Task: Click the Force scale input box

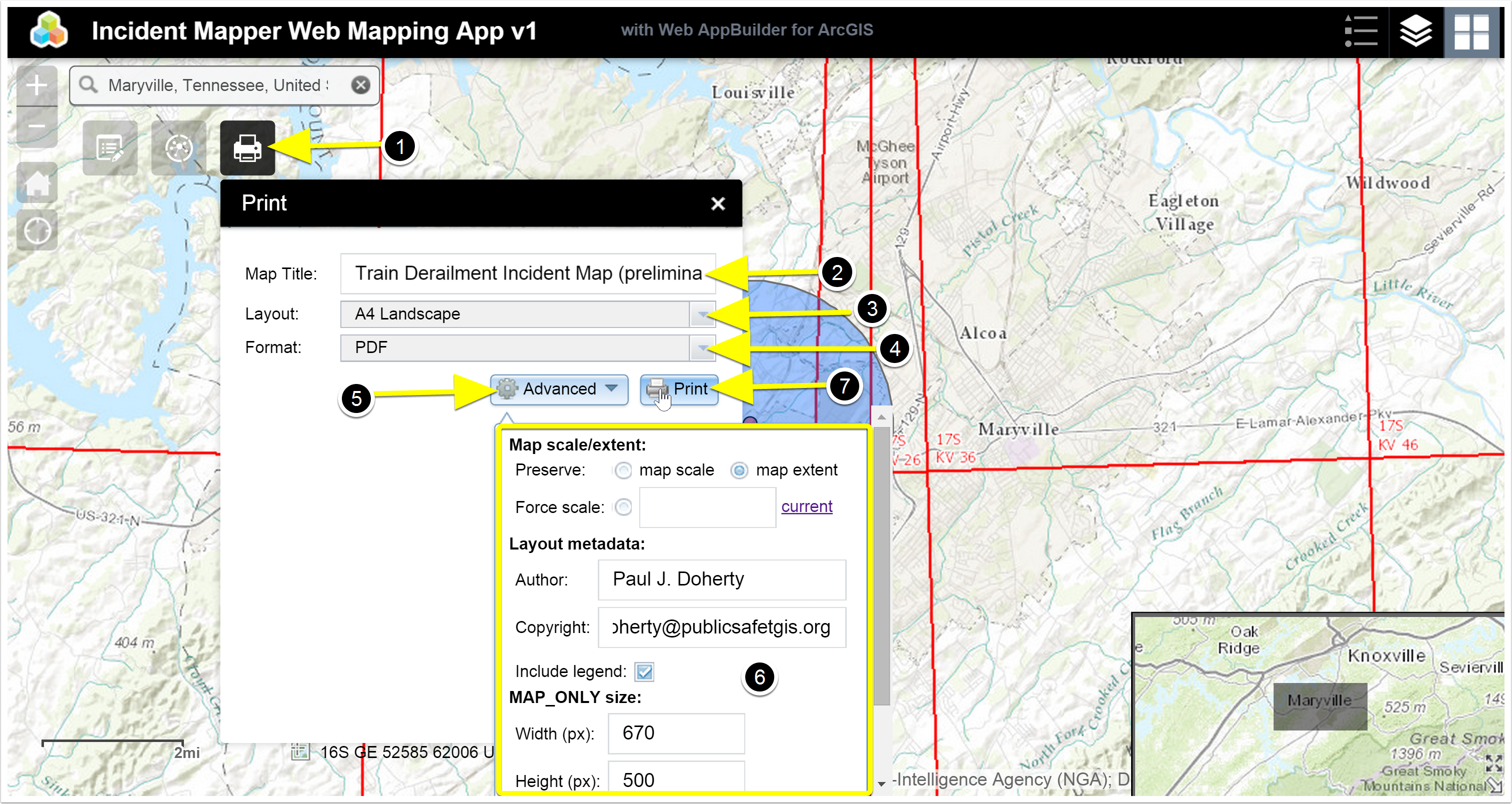Action: (707, 507)
